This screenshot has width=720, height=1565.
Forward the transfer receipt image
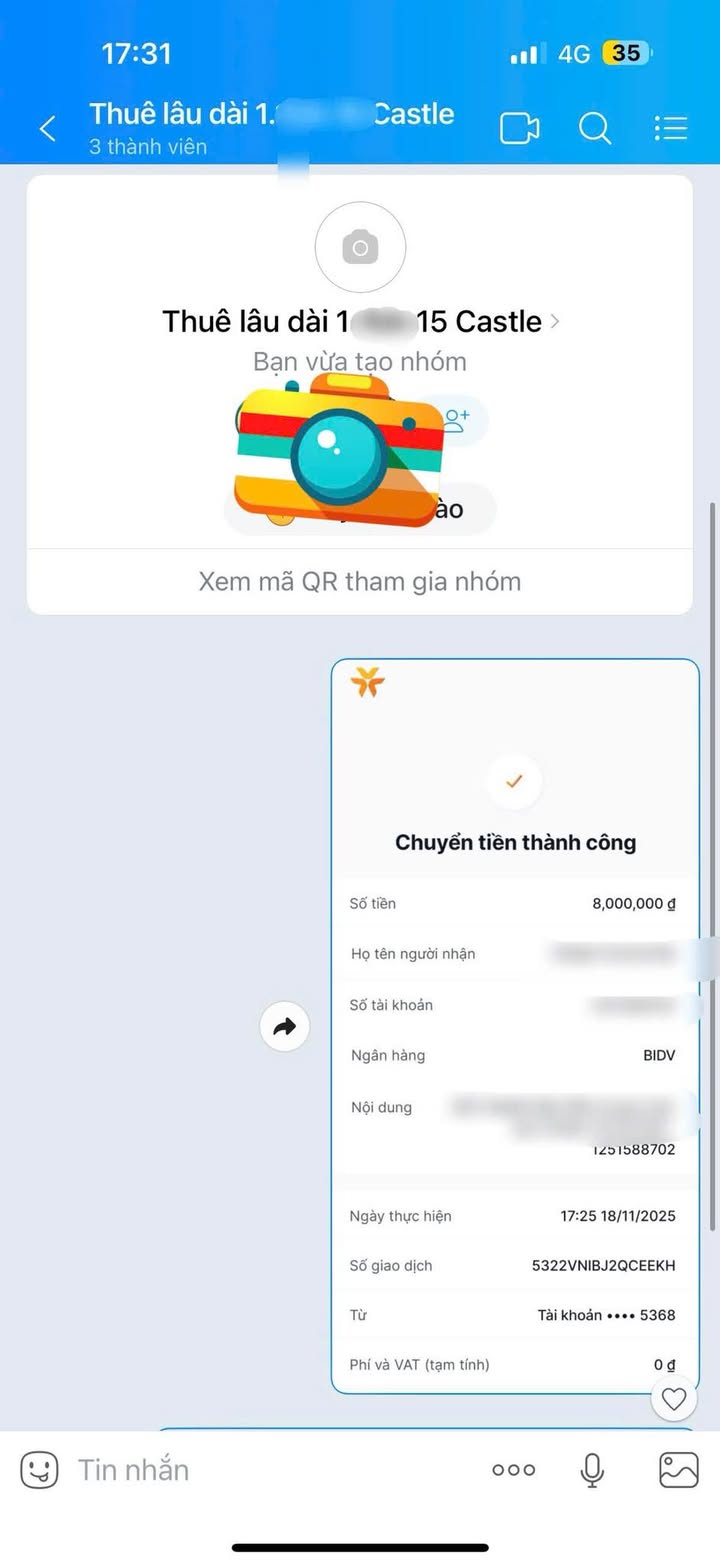point(285,1026)
